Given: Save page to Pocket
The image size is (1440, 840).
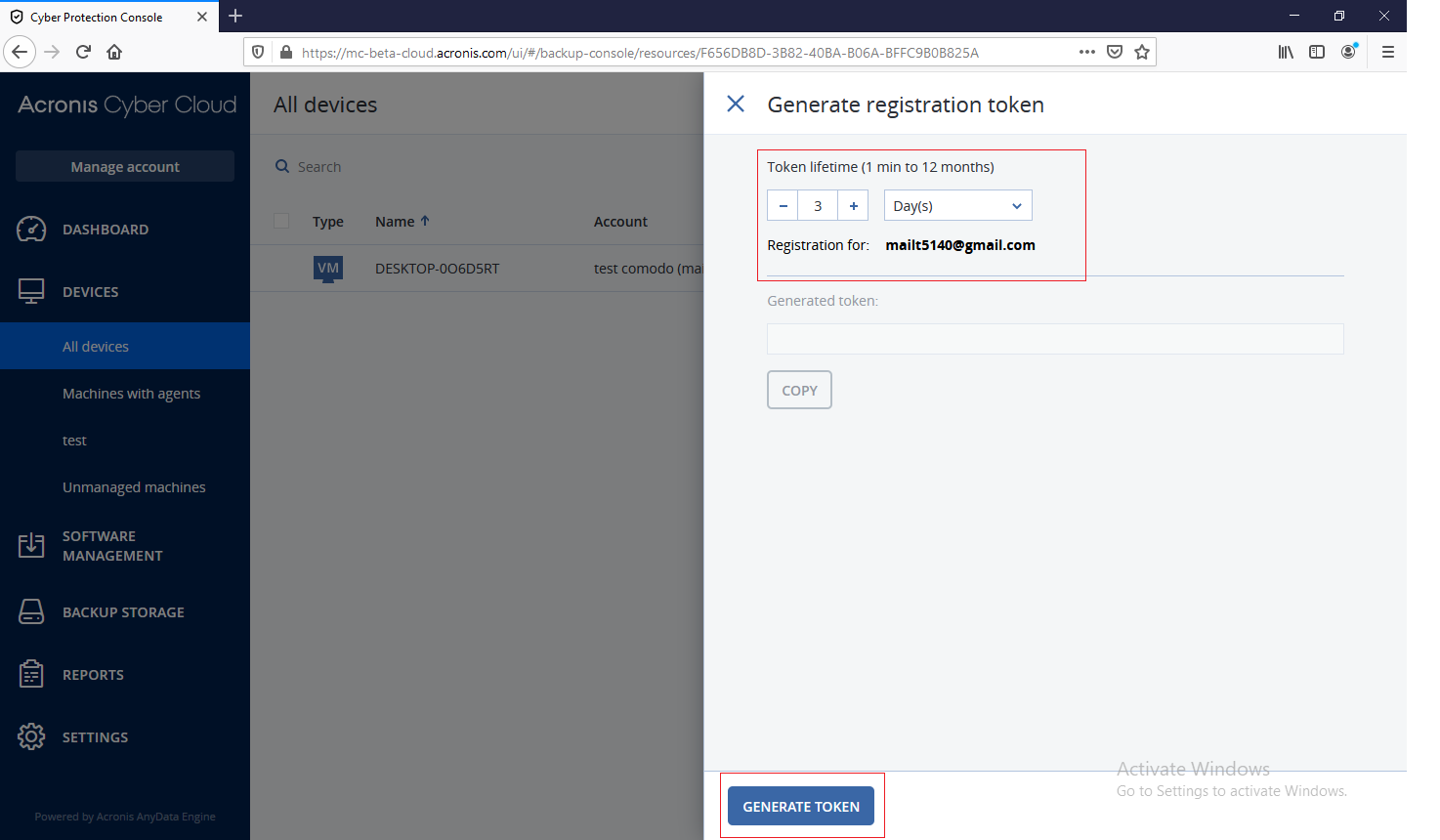Looking at the screenshot, I should [x=1115, y=52].
